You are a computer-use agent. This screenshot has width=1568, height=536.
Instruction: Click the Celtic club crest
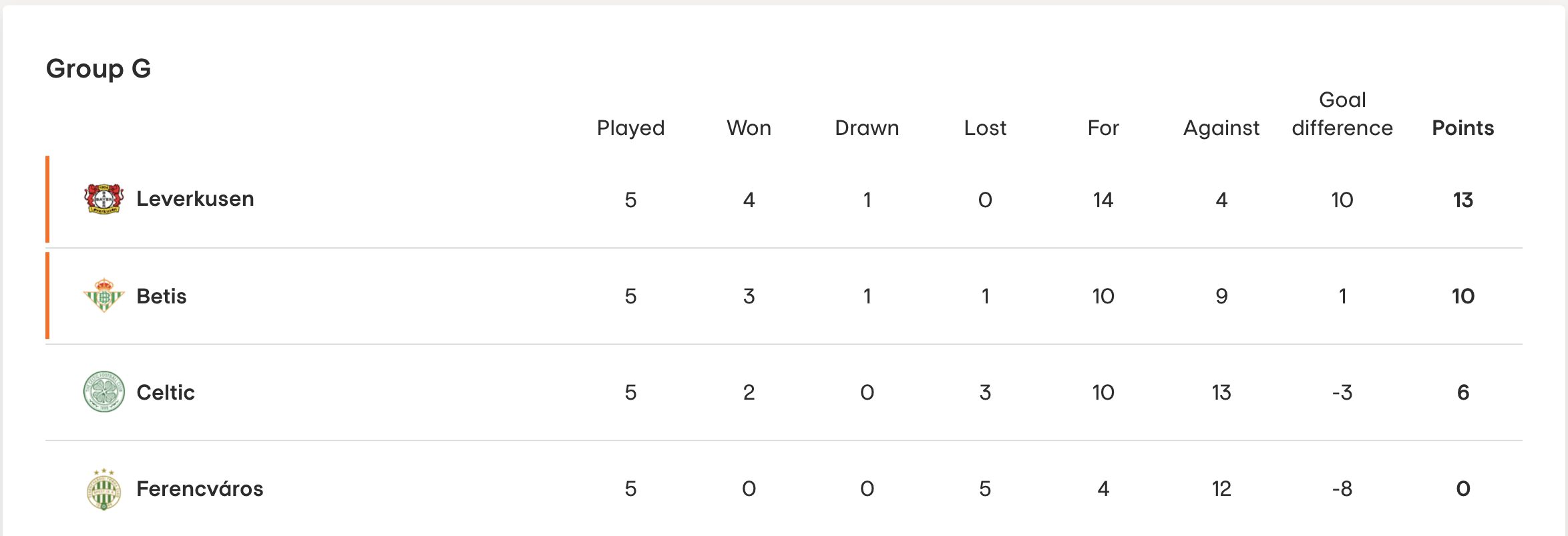tap(104, 392)
